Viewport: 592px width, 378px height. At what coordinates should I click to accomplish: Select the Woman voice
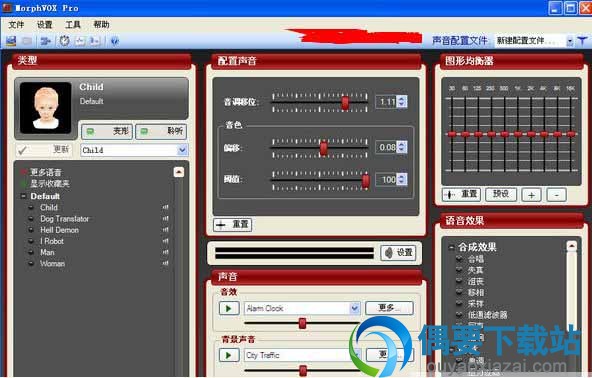[x=52, y=264]
